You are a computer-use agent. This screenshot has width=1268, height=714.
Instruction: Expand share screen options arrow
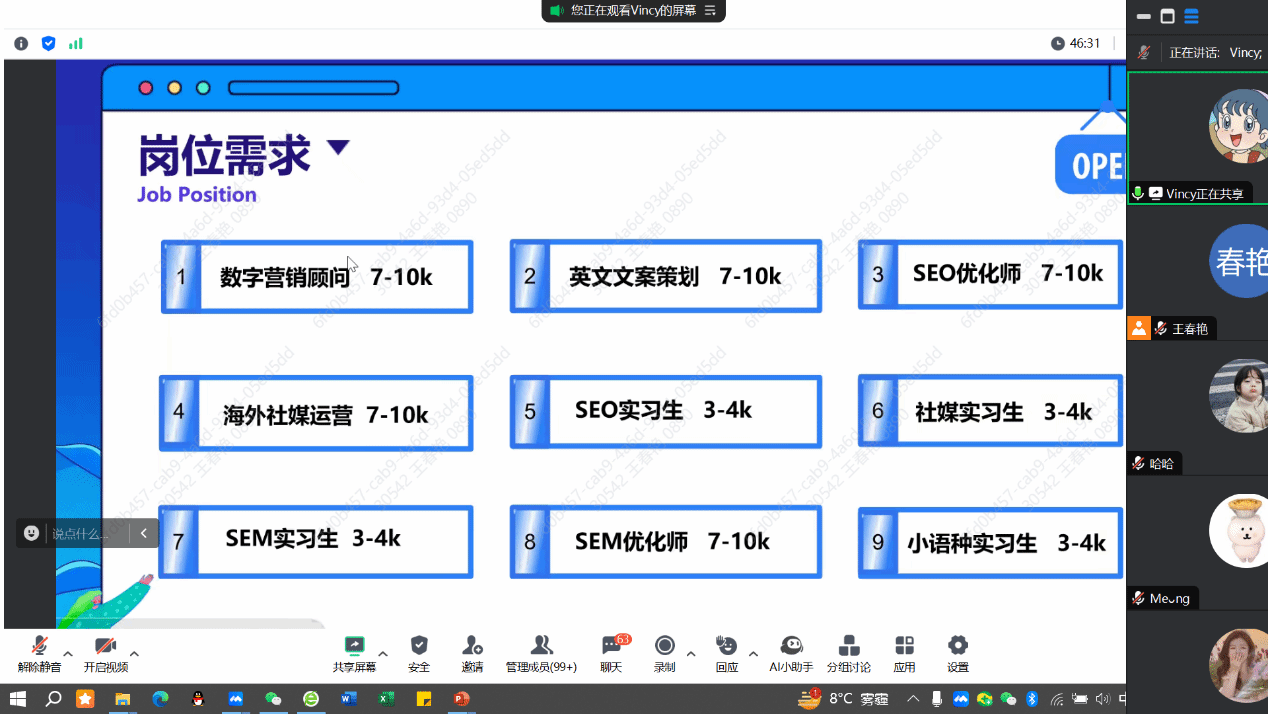pos(383,653)
